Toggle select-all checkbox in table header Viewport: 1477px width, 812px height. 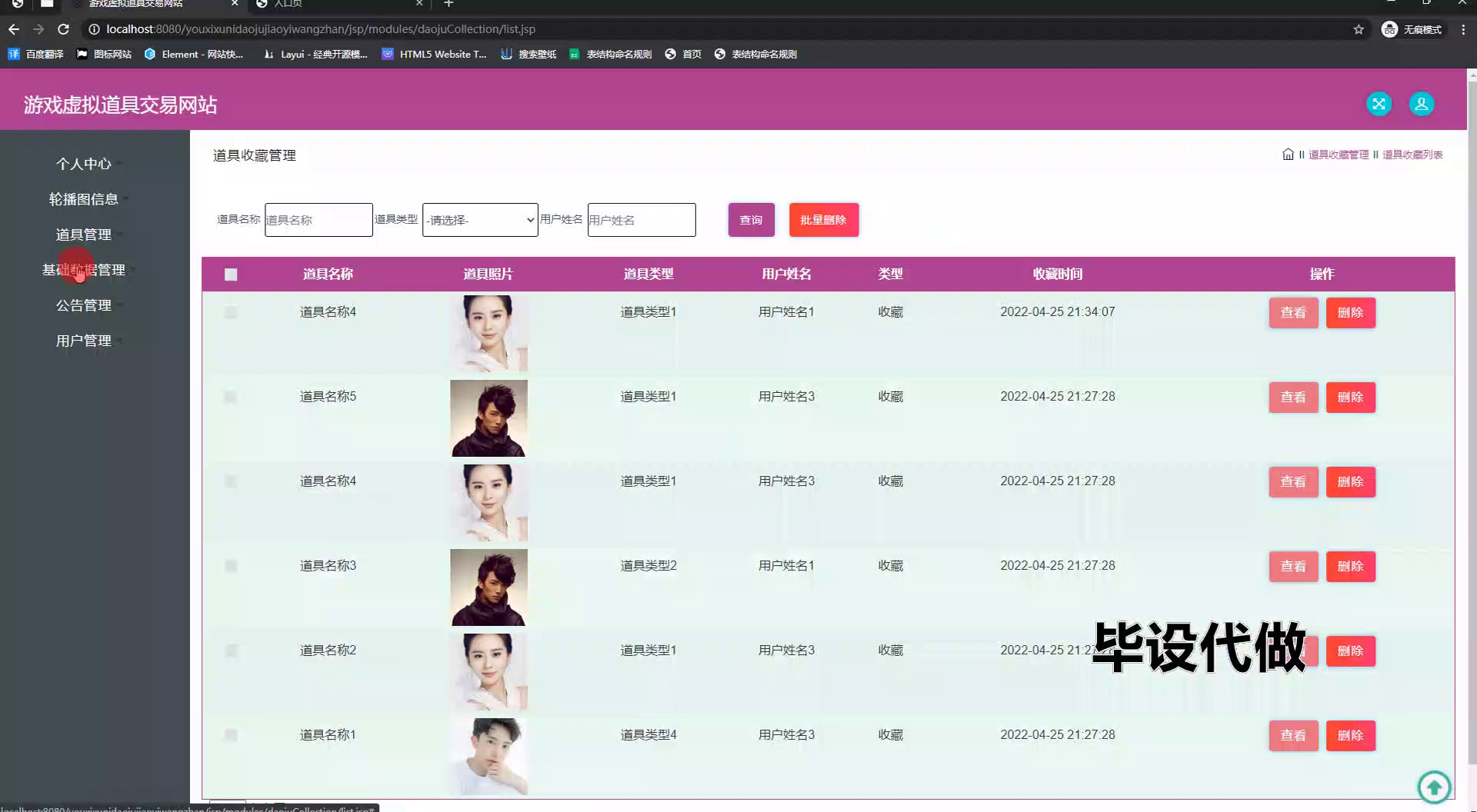click(231, 275)
